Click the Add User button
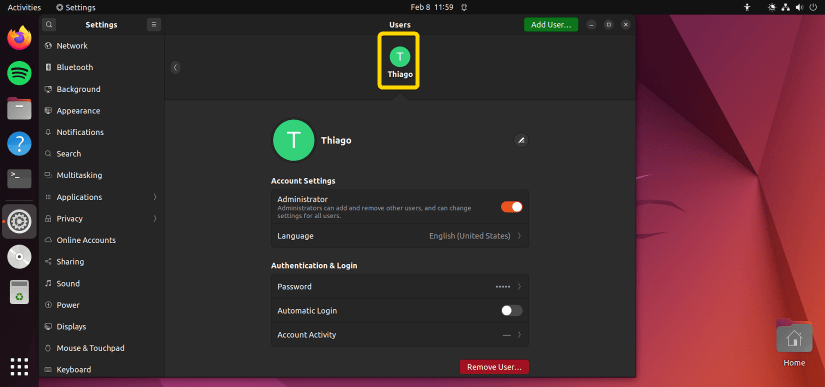Image resolution: width=825 pixels, height=387 pixels. click(551, 25)
